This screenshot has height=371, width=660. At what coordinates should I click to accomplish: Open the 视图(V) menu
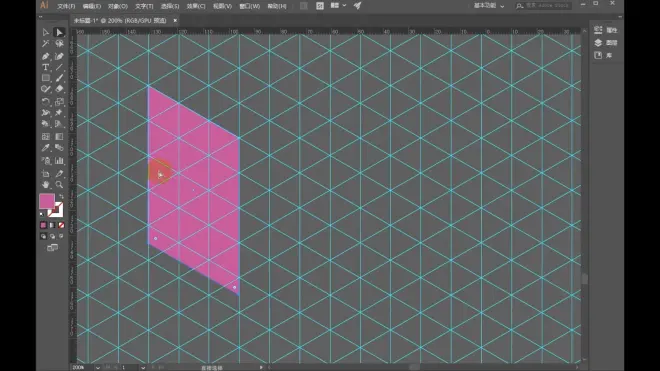pos(222,6)
